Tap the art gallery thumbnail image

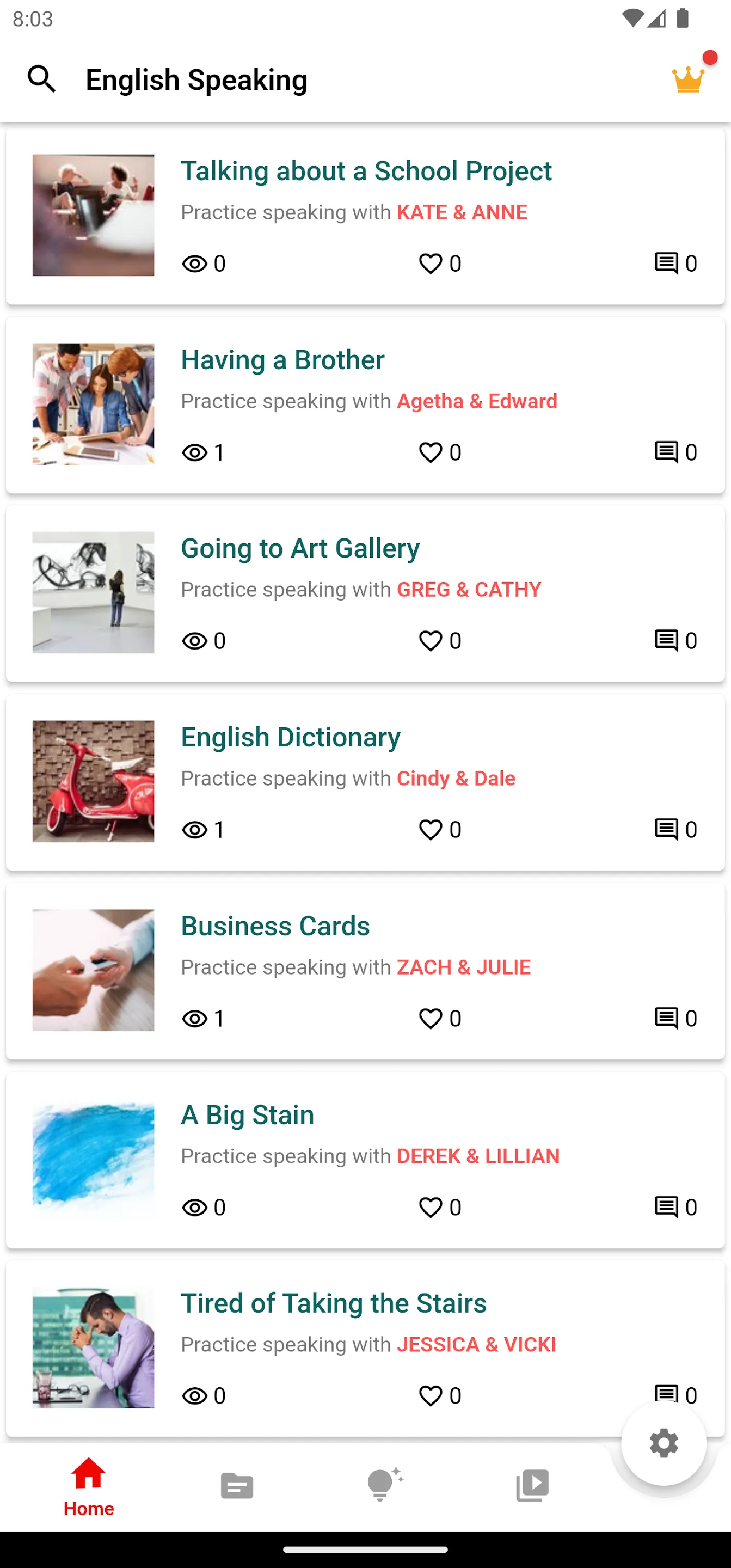click(x=93, y=592)
